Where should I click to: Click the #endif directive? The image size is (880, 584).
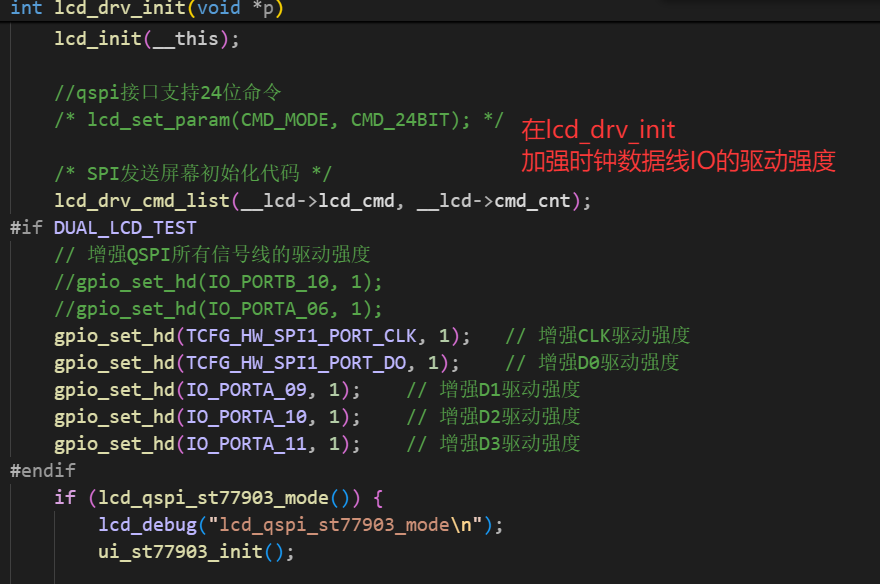[x=43, y=470]
